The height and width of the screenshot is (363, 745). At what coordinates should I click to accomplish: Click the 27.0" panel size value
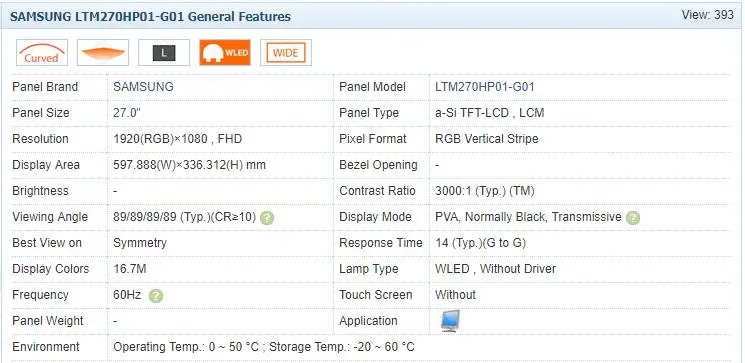click(127, 113)
